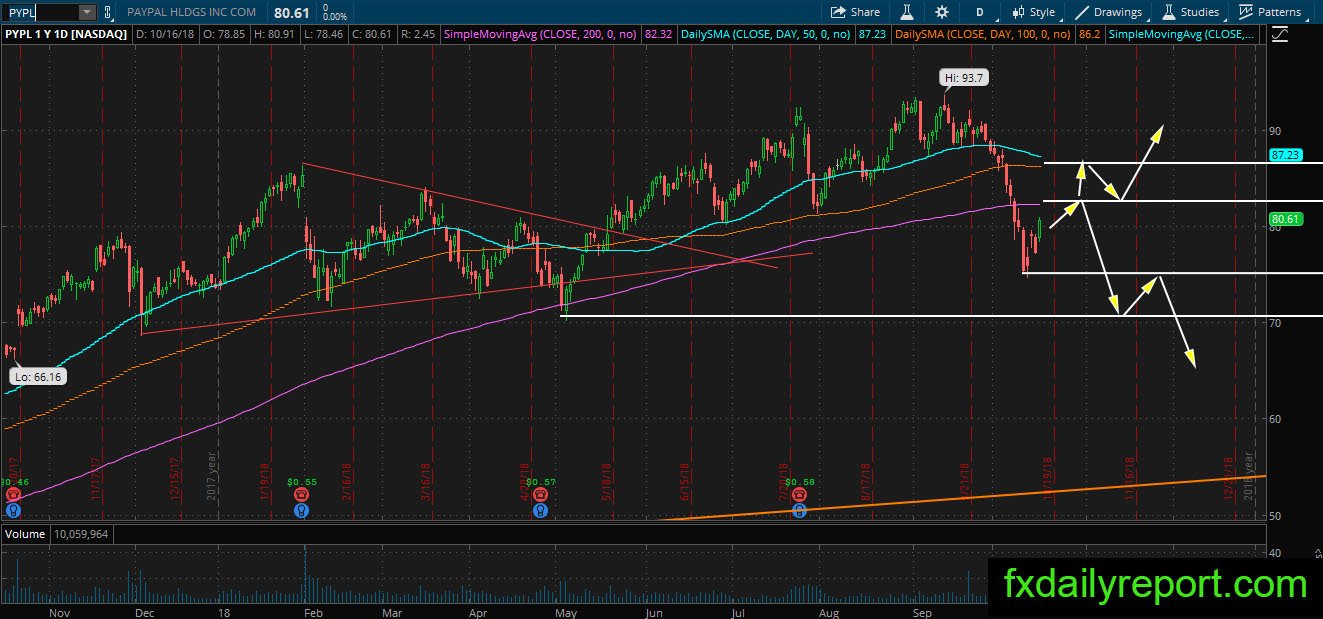
Task: Click the truncated SimpleMovingAvg study label
Action: (1179, 35)
